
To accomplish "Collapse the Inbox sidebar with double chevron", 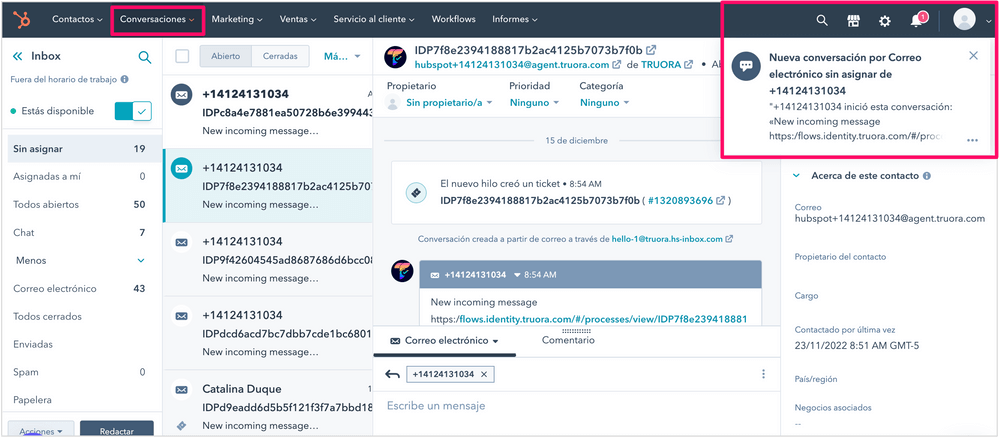I will [17, 57].
